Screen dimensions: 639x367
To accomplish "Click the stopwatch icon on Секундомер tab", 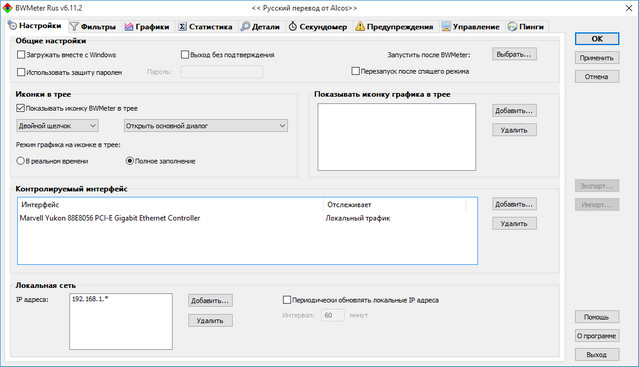I will pyautogui.click(x=293, y=26).
